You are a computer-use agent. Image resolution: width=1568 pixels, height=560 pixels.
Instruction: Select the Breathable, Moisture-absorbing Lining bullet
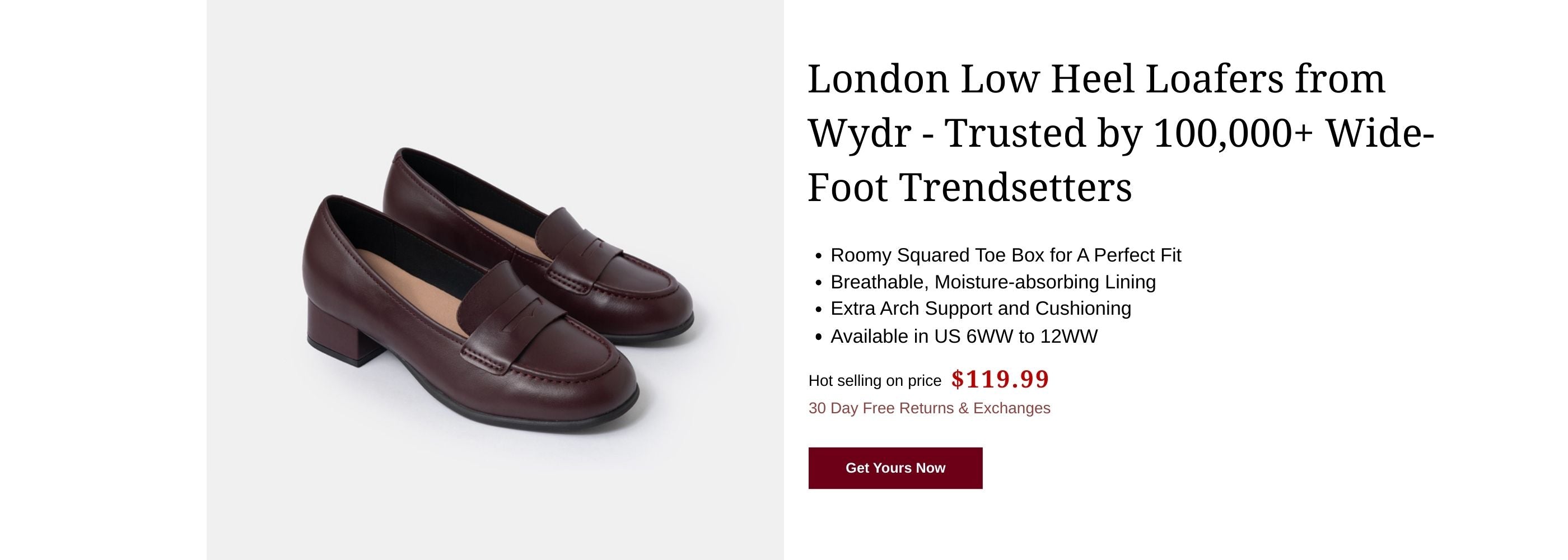click(992, 282)
